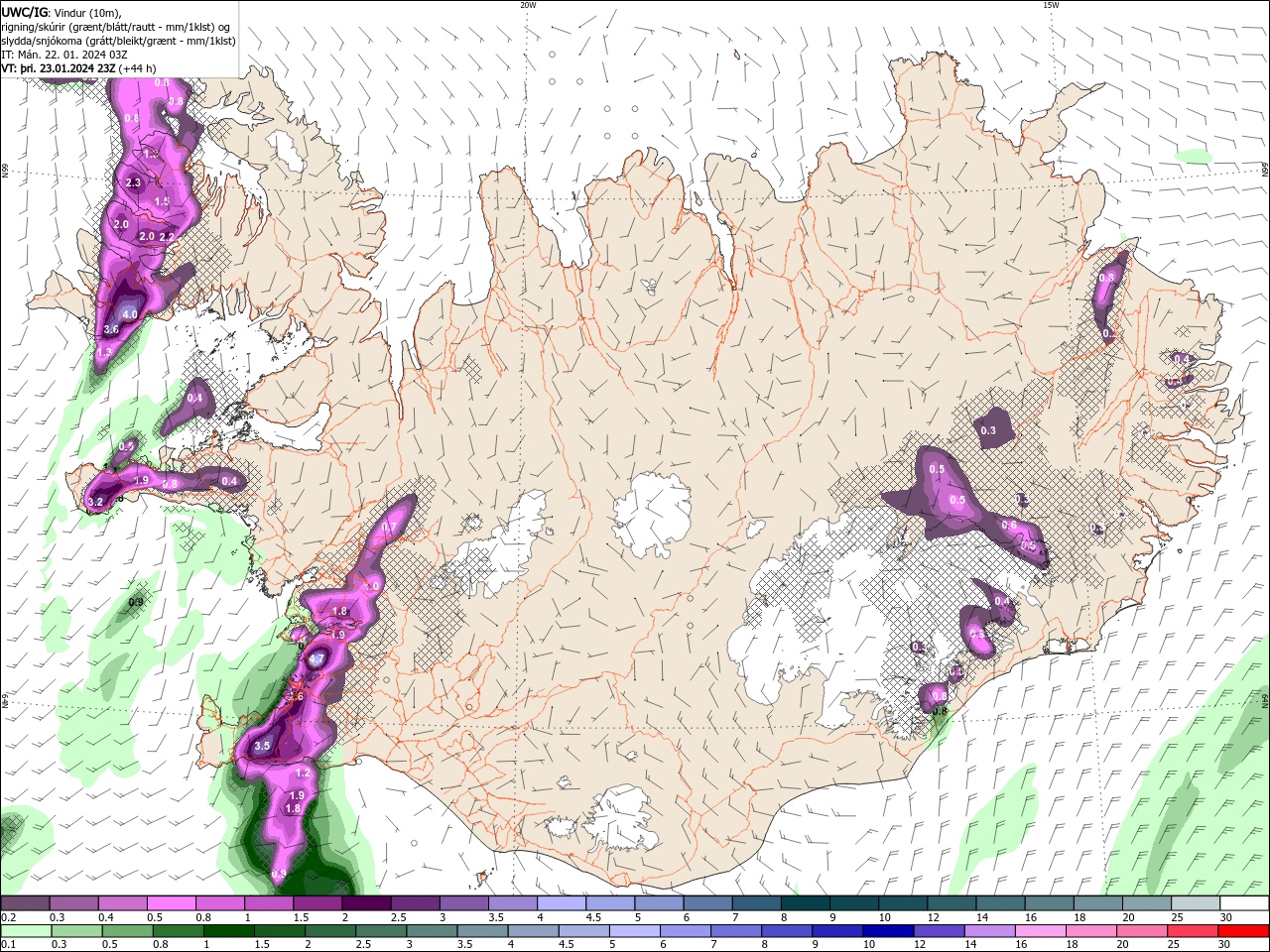
Task: Click the 3.2 precipitation value on the map
Action: (96, 503)
